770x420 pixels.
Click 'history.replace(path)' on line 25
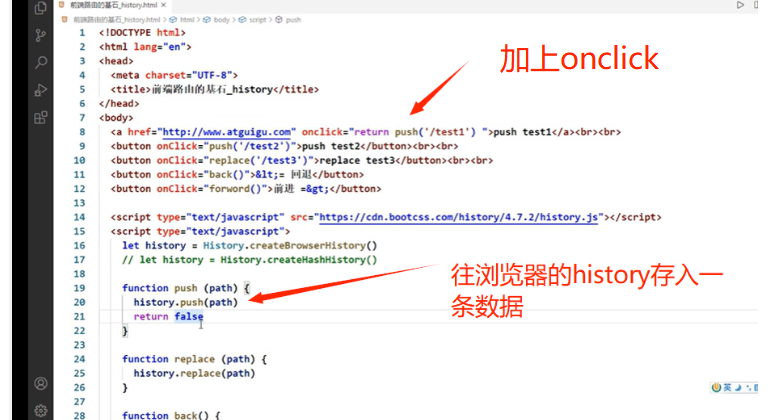[x=194, y=373]
